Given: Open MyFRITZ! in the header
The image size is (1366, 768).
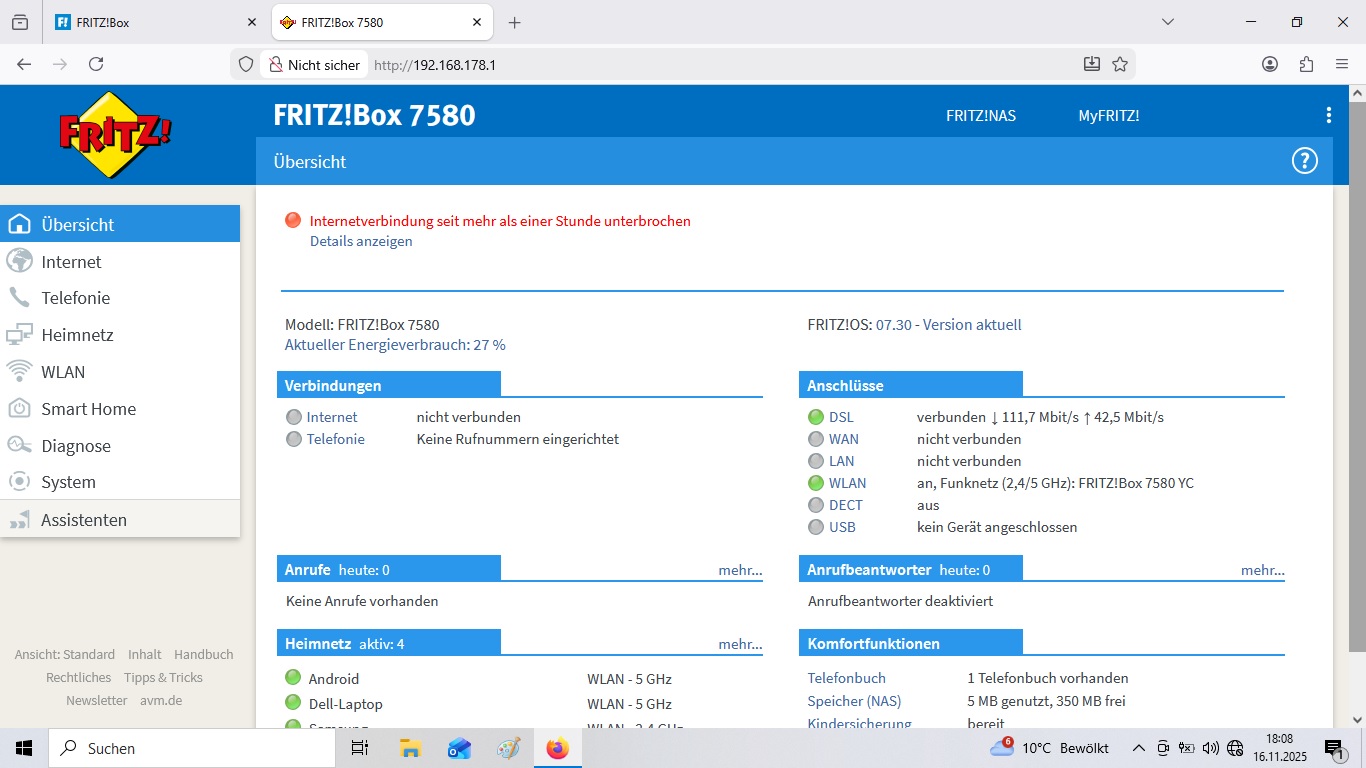Looking at the screenshot, I should coord(1109,115).
